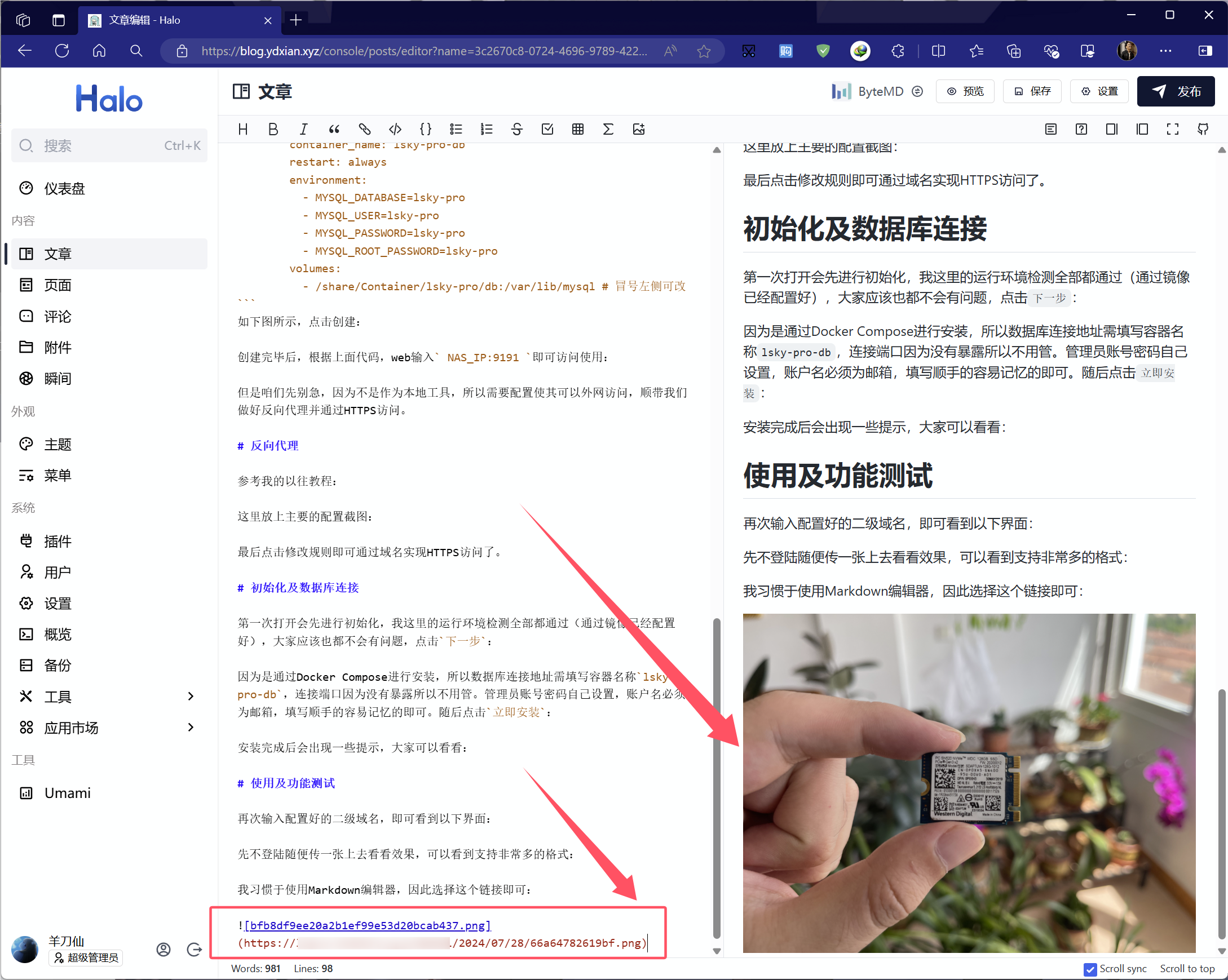Viewport: 1228px width, 980px height.
Task: Switch to write-only view icon
Action: coord(1112,129)
